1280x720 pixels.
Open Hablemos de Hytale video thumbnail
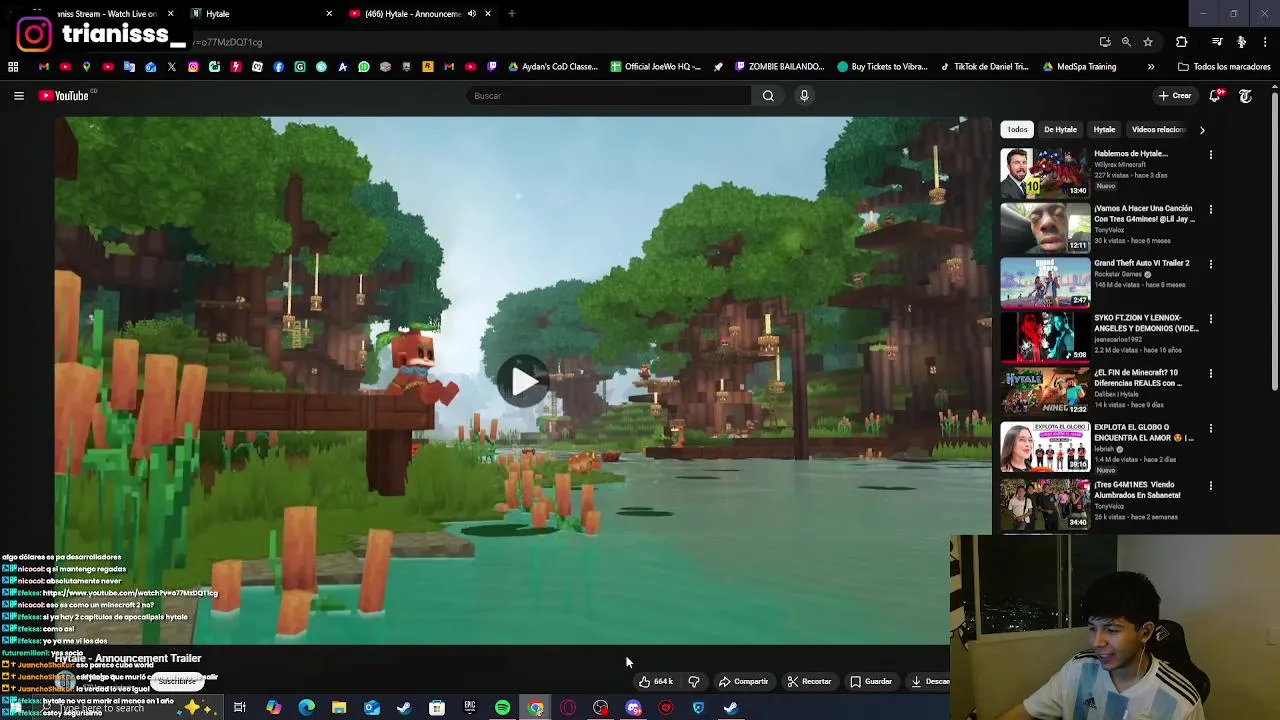click(1045, 172)
